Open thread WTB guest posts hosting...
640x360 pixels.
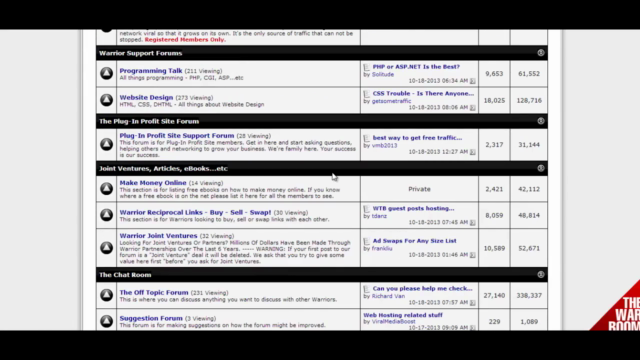coord(413,209)
